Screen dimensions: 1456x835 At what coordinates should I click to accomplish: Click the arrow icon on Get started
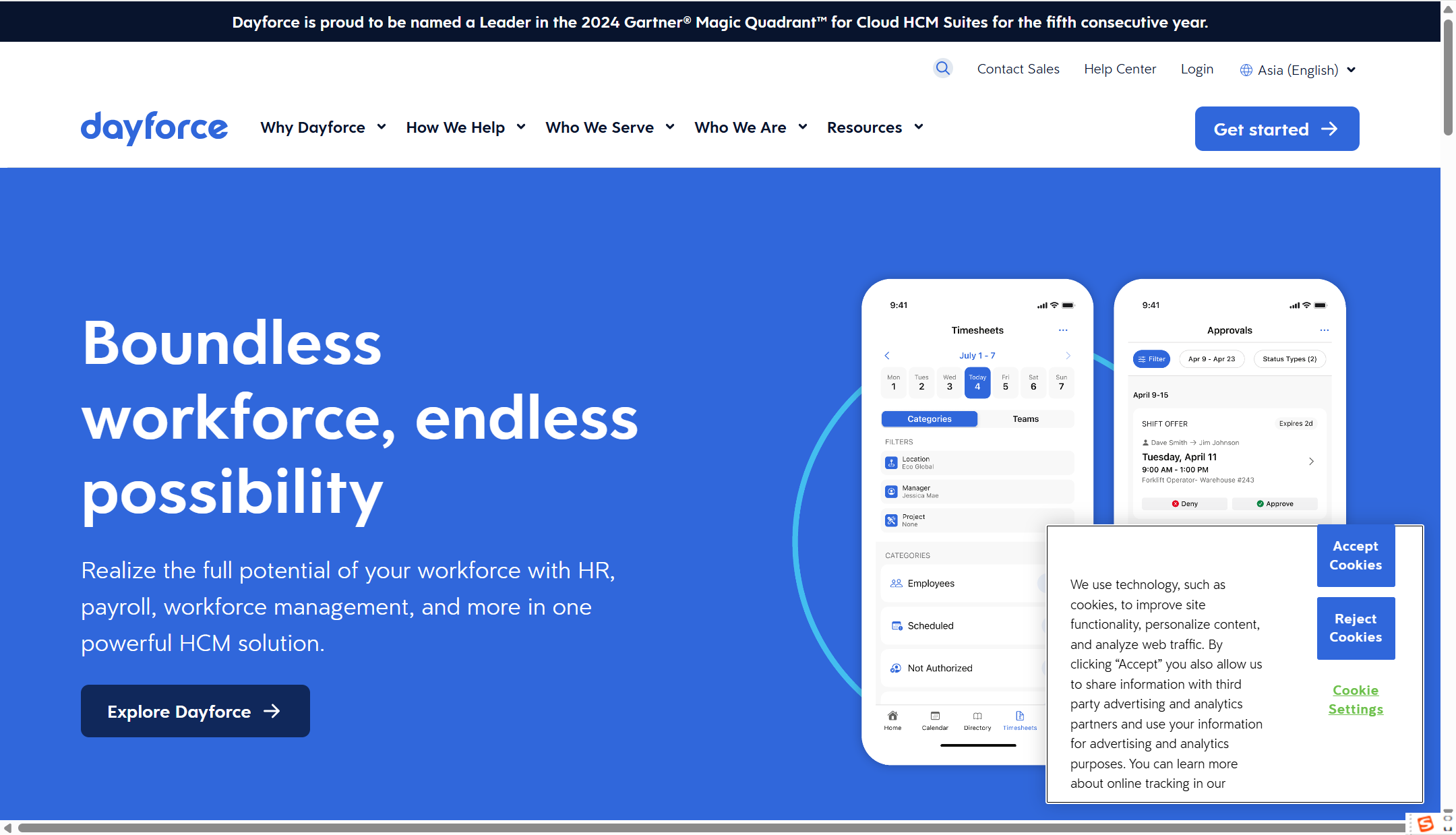click(x=1329, y=129)
